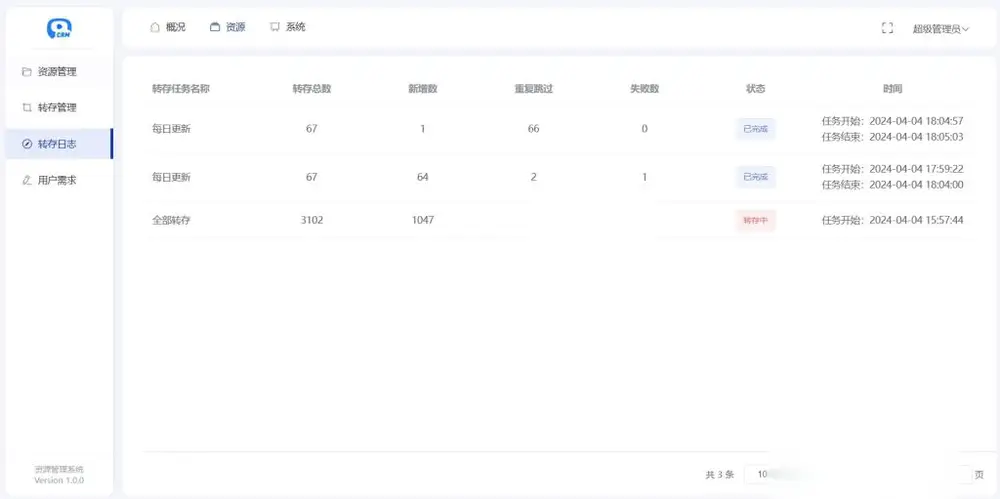The image size is (1000, 499).
Task: Click the 每日更新 name in the 18:04:57 row
Action: point(171,129)
